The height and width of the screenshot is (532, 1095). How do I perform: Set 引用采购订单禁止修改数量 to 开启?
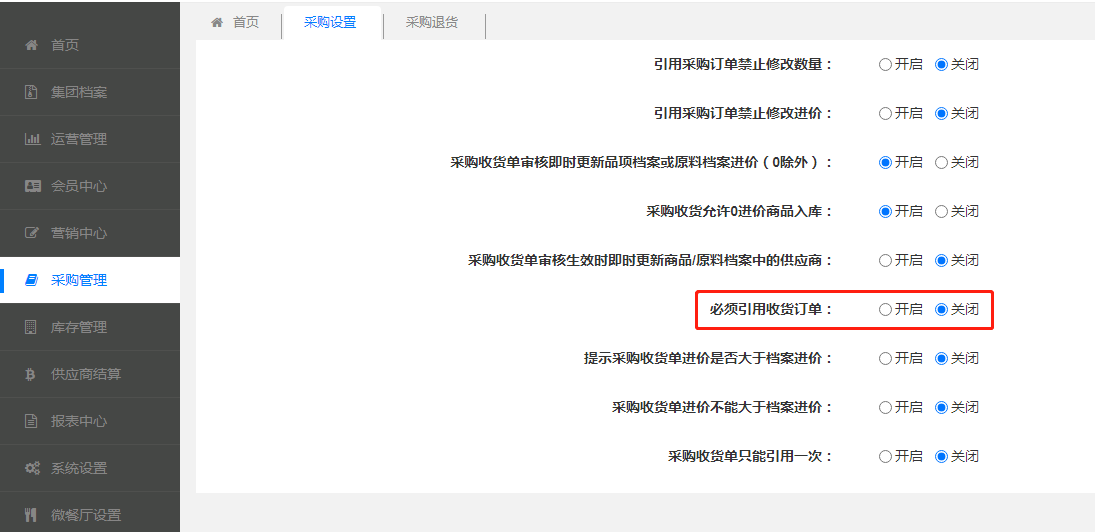click(x=885, y=64)
